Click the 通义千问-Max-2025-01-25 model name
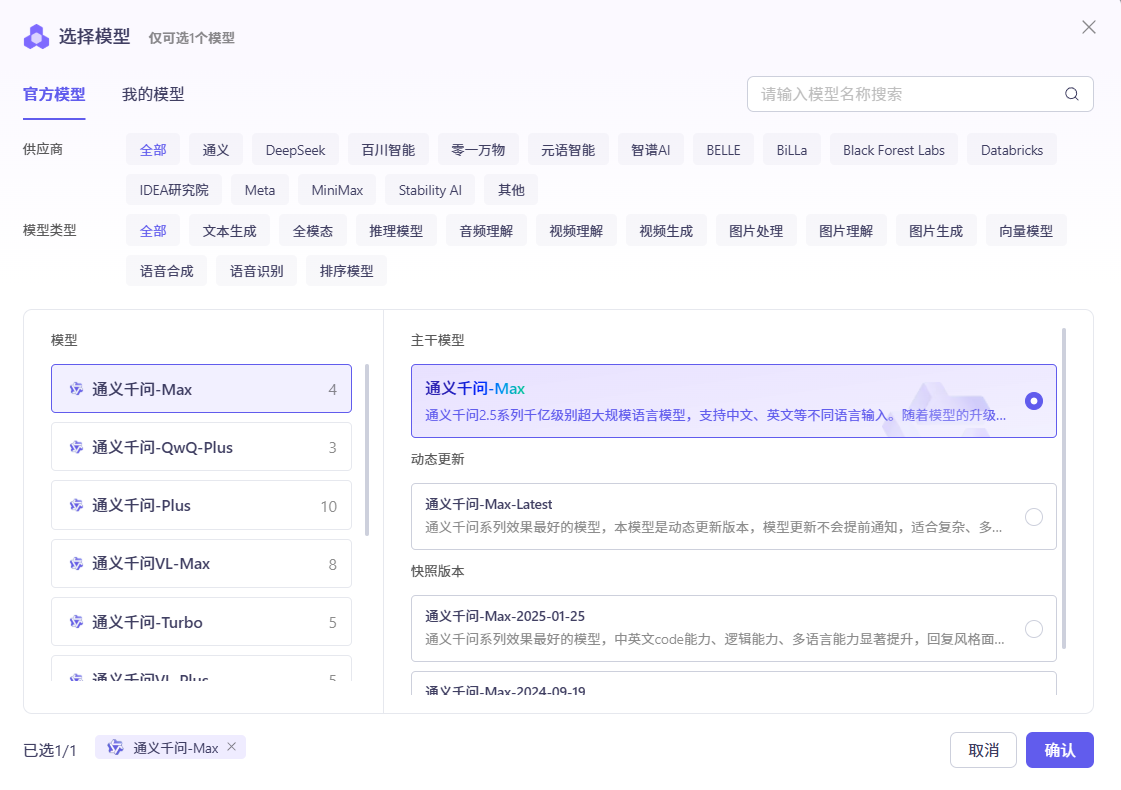Image resolution: width=1121 pixels, height=790 pixels. pyautogui.click(x=505, y=616)
